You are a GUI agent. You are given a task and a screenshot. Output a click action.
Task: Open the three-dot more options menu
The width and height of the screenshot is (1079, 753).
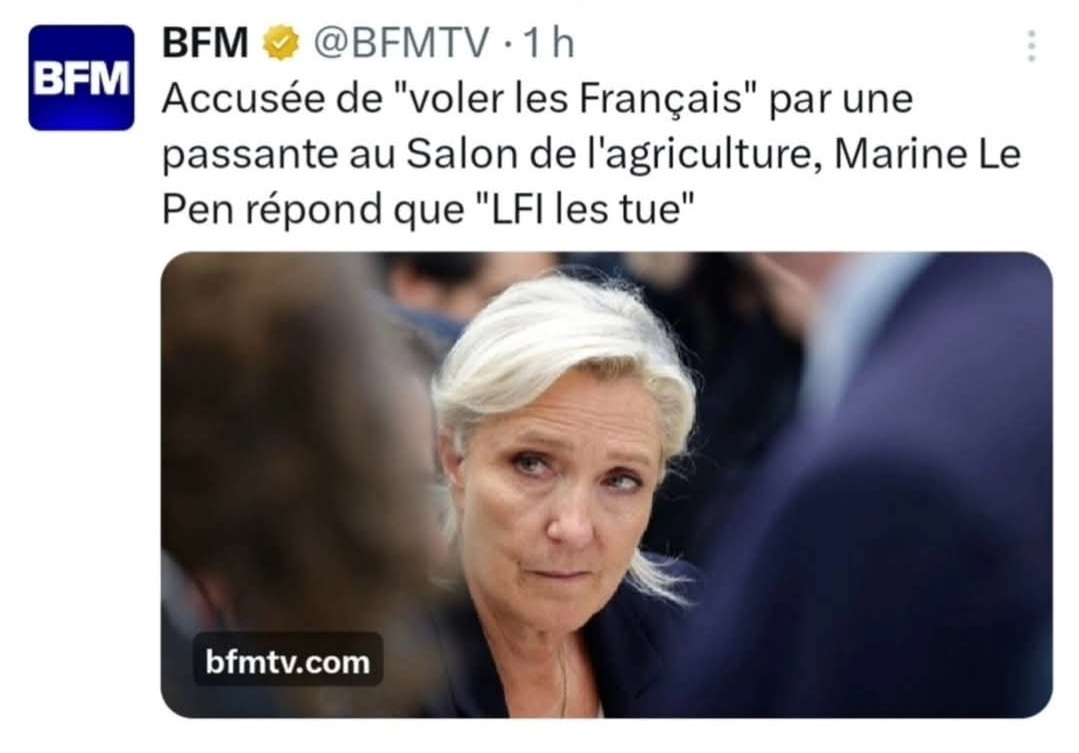tap(1031, 46)
